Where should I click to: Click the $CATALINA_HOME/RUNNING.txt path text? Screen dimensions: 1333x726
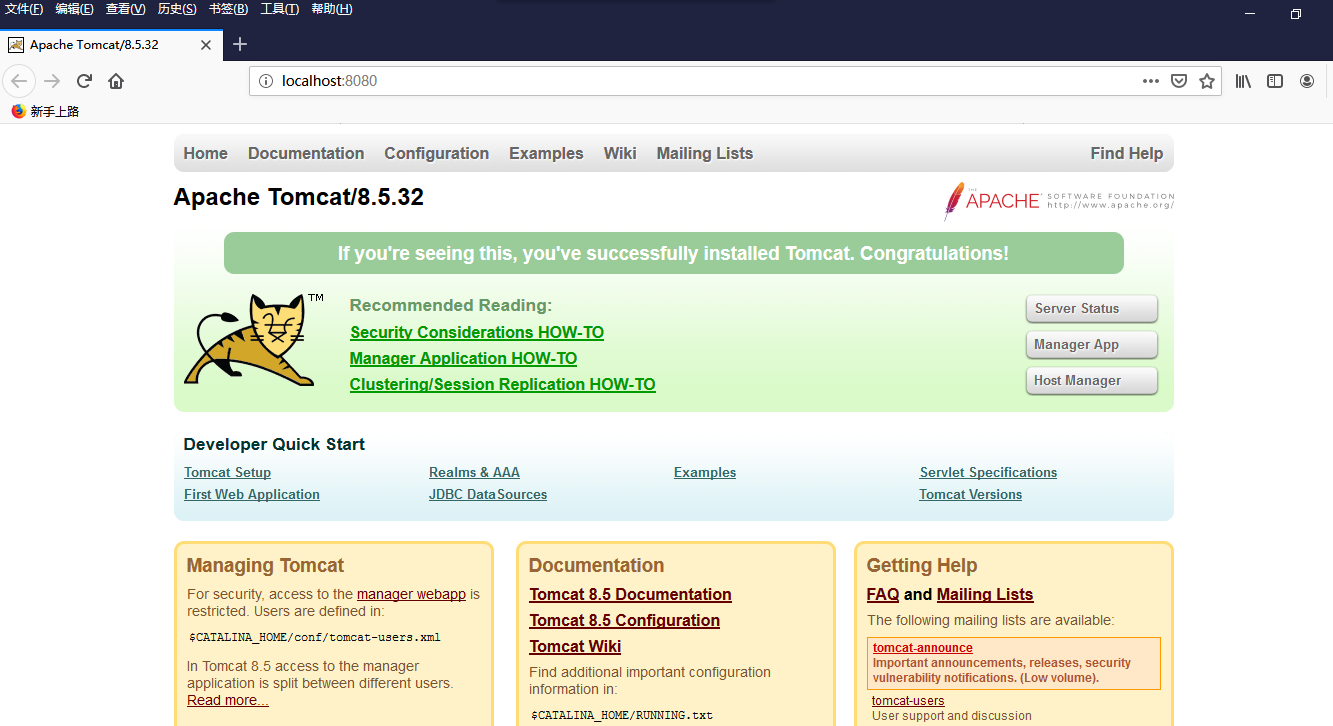(621, 715)
